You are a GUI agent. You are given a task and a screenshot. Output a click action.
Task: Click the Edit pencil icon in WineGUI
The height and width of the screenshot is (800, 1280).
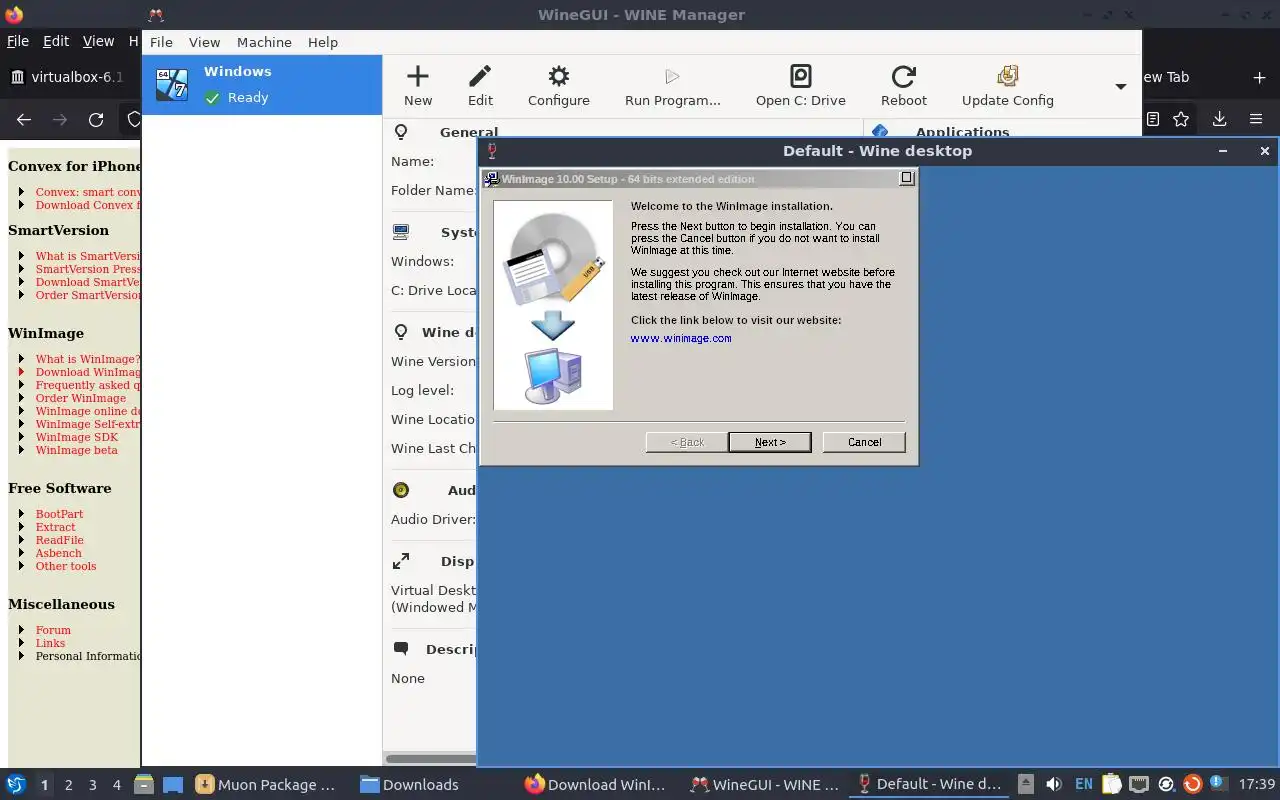tap(480, 77)
